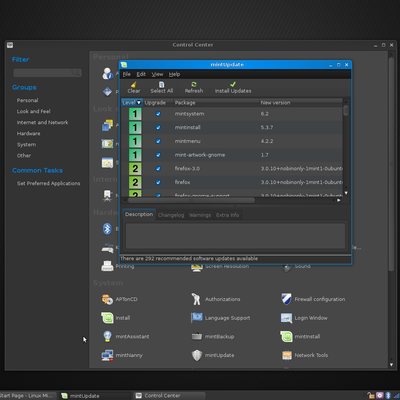Image resolution: width=400 pixels, height=400 pixels.
Task: Click the Control Center titlebar window icon
Action: click(x=10, y=45)
